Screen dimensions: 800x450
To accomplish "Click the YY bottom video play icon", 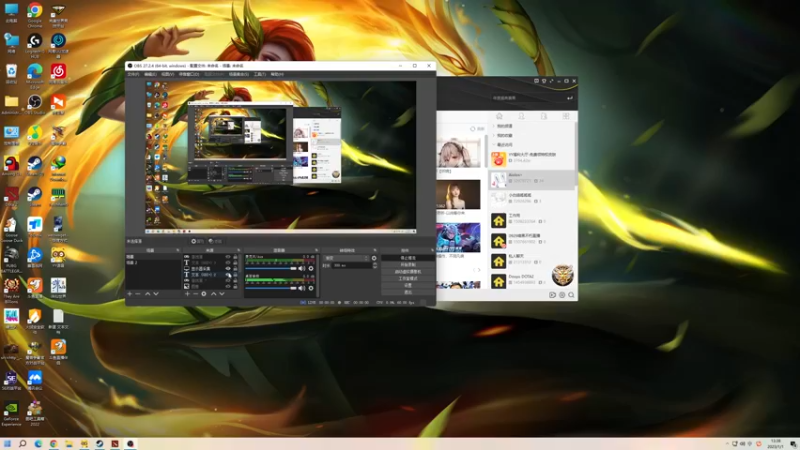I will 552,295.
